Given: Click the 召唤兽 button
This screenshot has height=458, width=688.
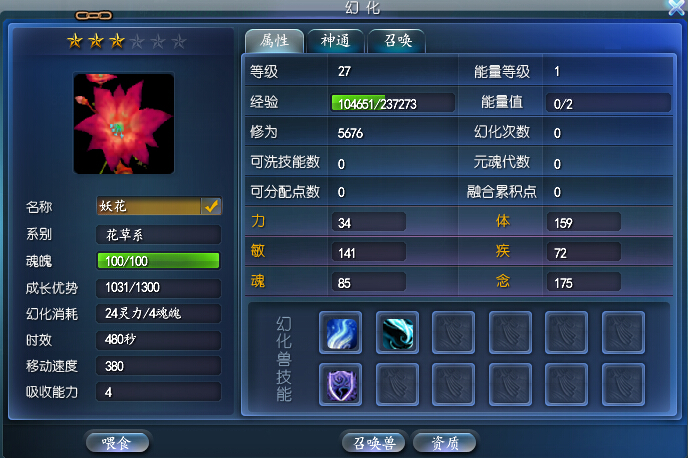Looking at the screenshot, I should [374, 442].
